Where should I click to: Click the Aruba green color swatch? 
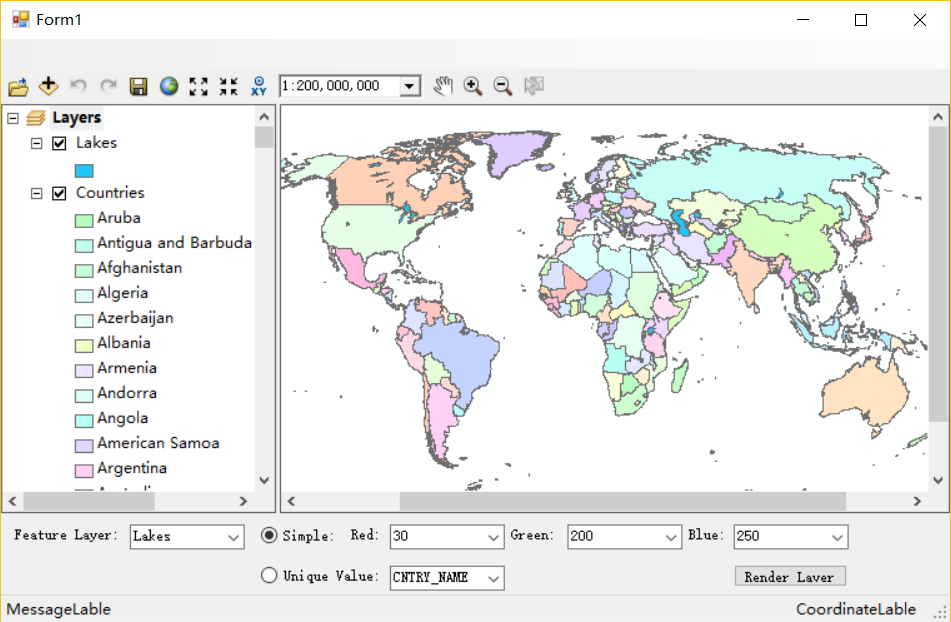click(84, 221)
